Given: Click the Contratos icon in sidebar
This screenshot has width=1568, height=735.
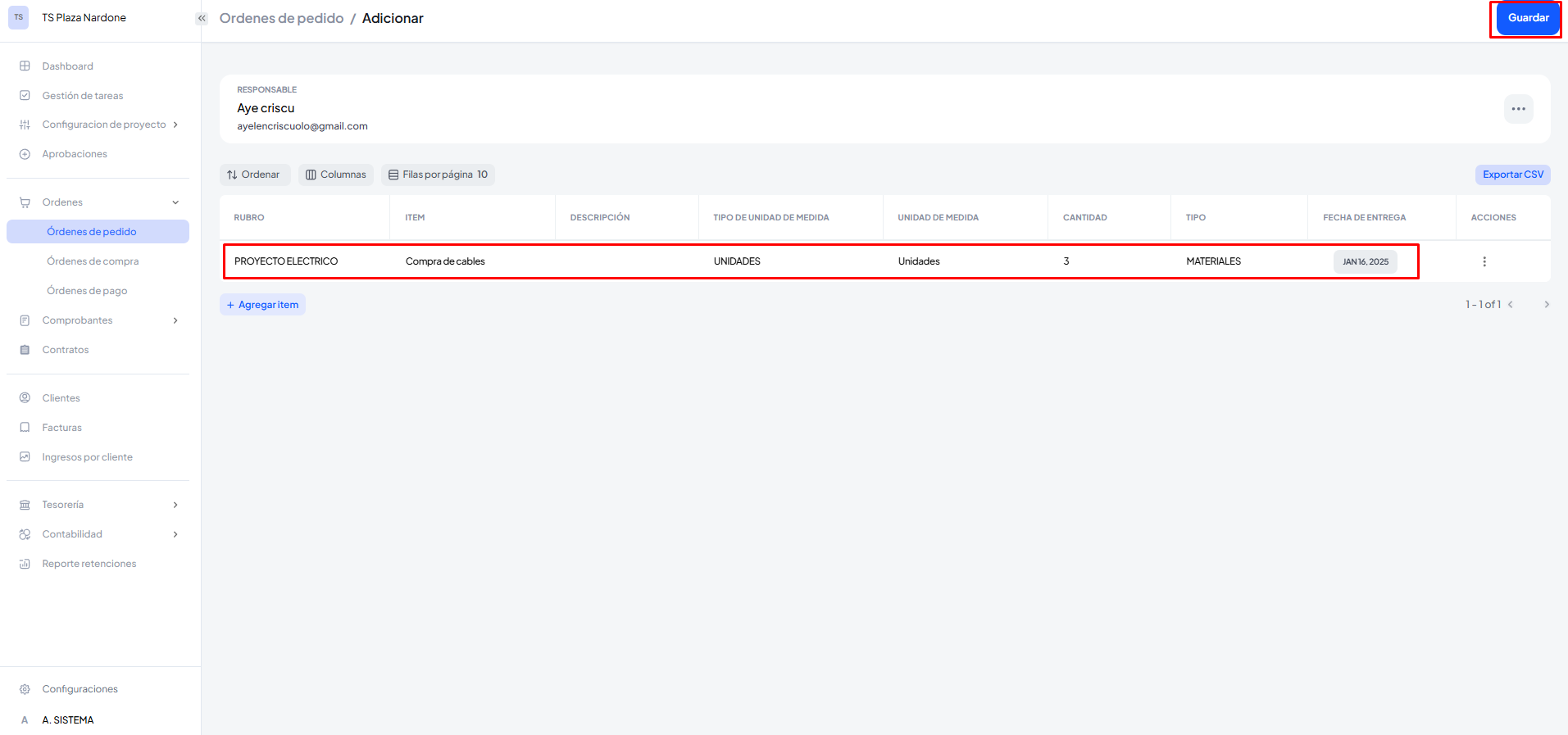Looking at the screenshot, I should [25, 350].
